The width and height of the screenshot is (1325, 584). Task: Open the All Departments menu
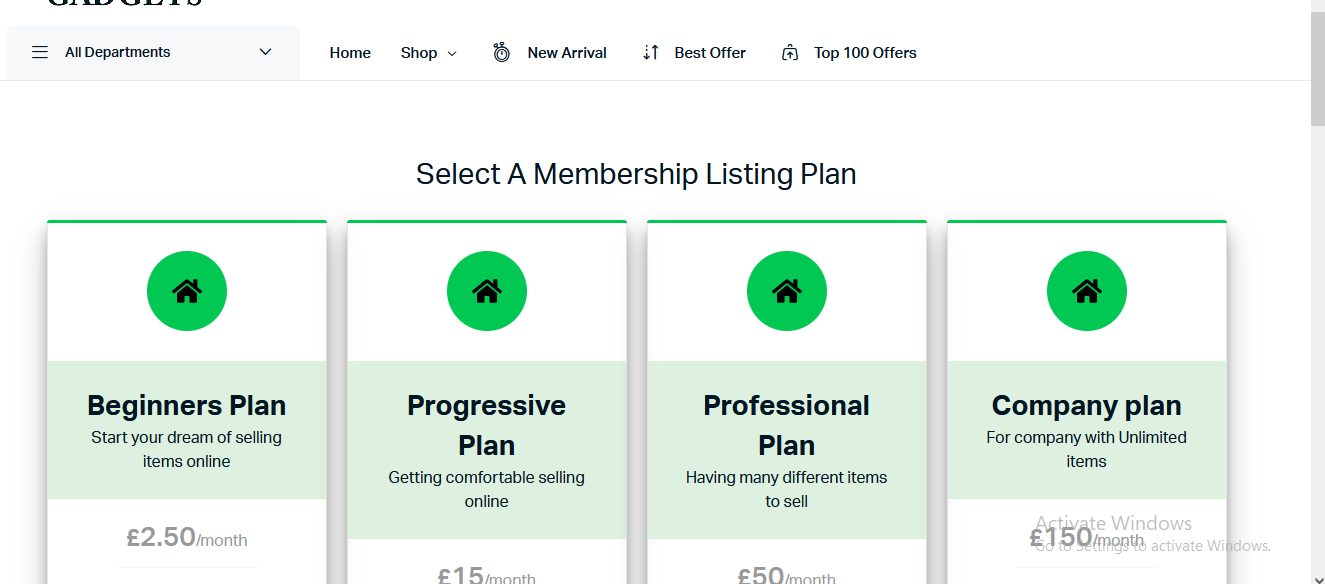click(x=118, y=52)
